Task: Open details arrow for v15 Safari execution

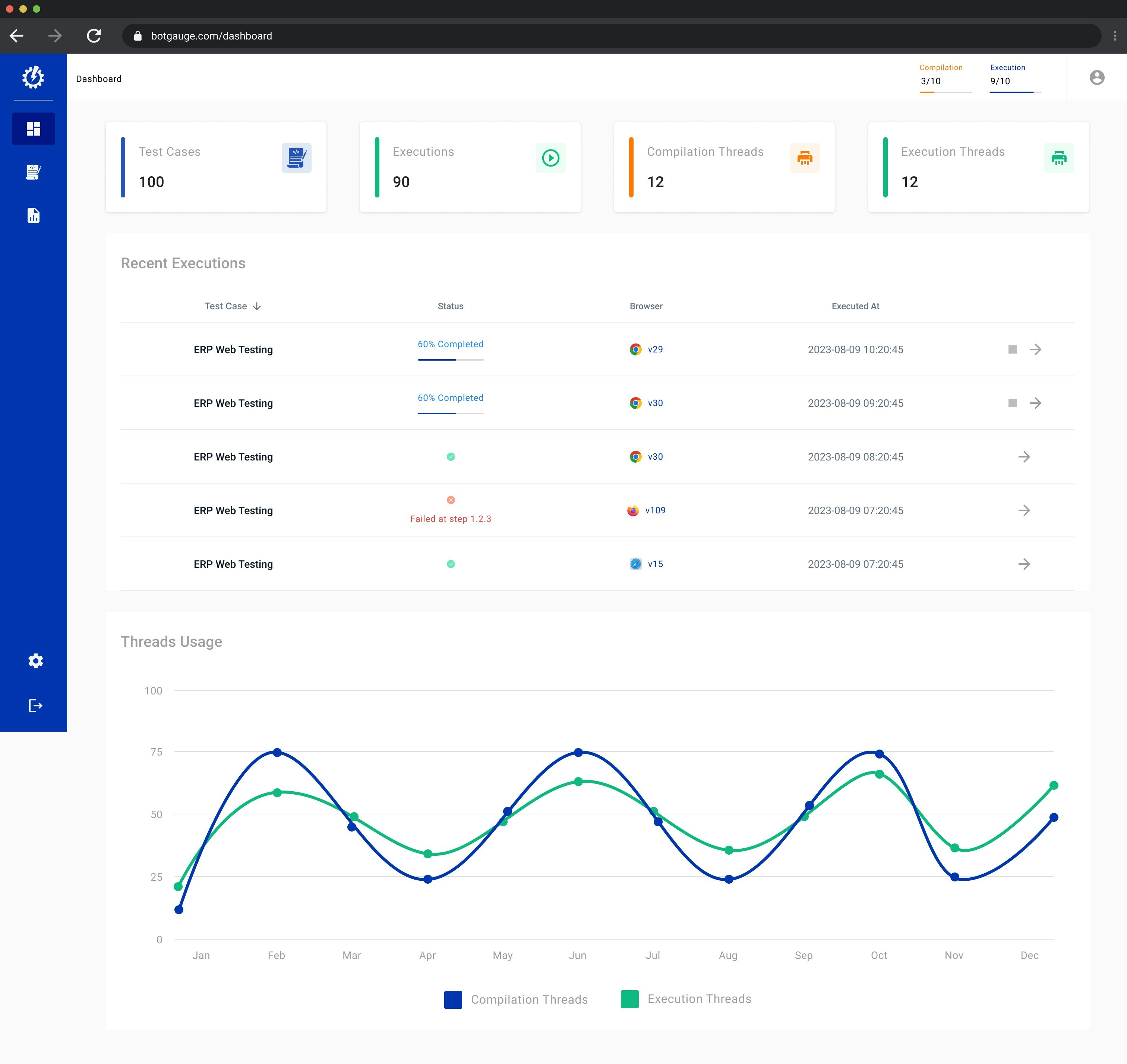Action: 1024,564
